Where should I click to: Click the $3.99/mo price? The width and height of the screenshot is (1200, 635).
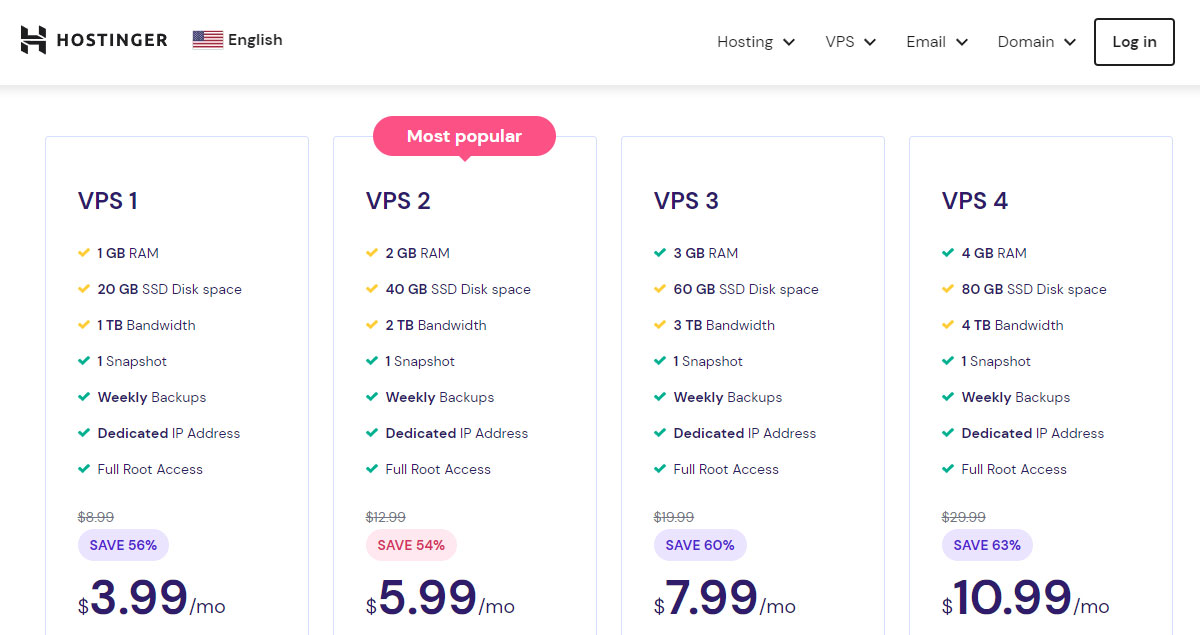[x=152, y=598]
